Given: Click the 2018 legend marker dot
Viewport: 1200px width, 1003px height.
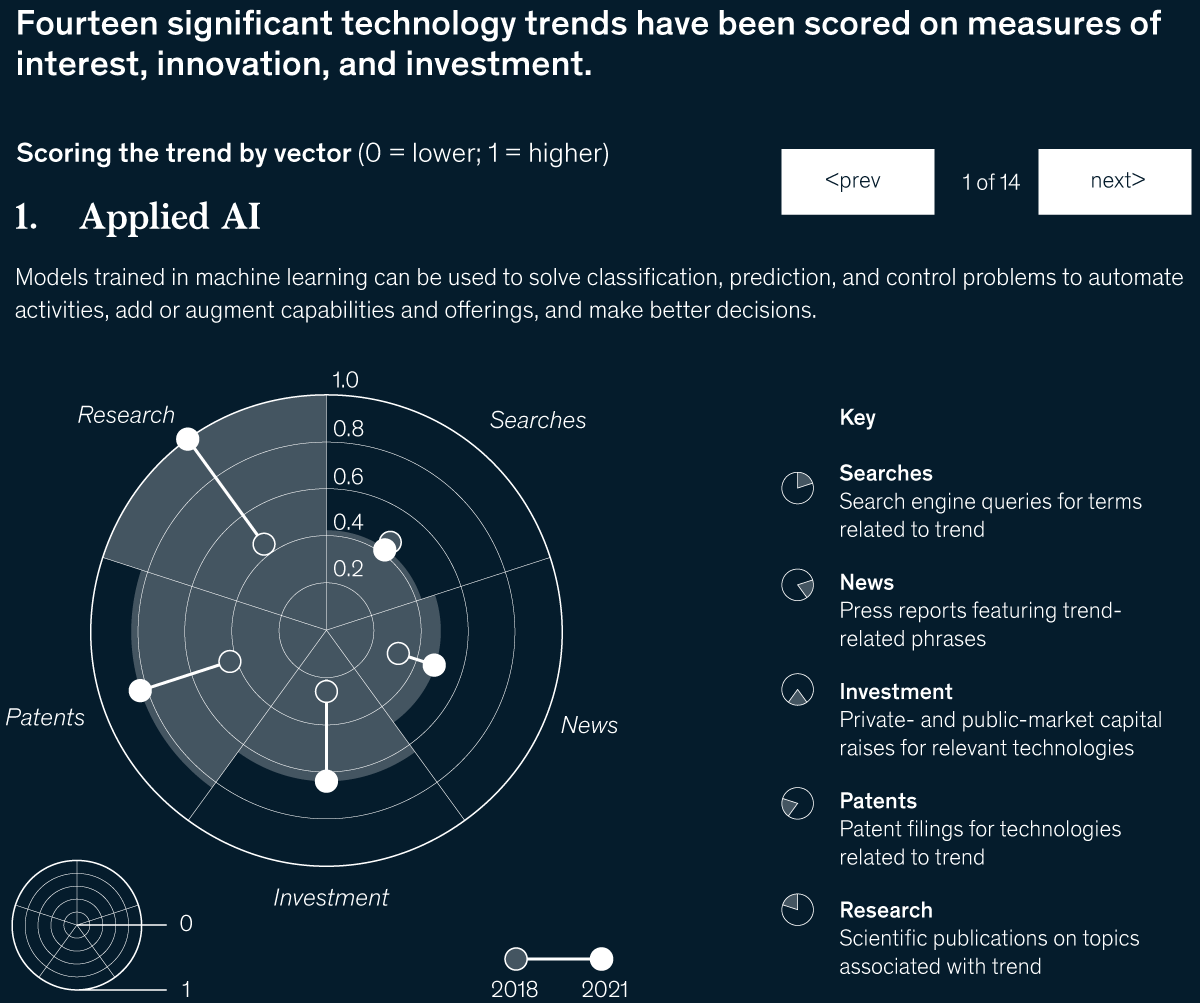Looking at the screenshot, I should (516, 959).
